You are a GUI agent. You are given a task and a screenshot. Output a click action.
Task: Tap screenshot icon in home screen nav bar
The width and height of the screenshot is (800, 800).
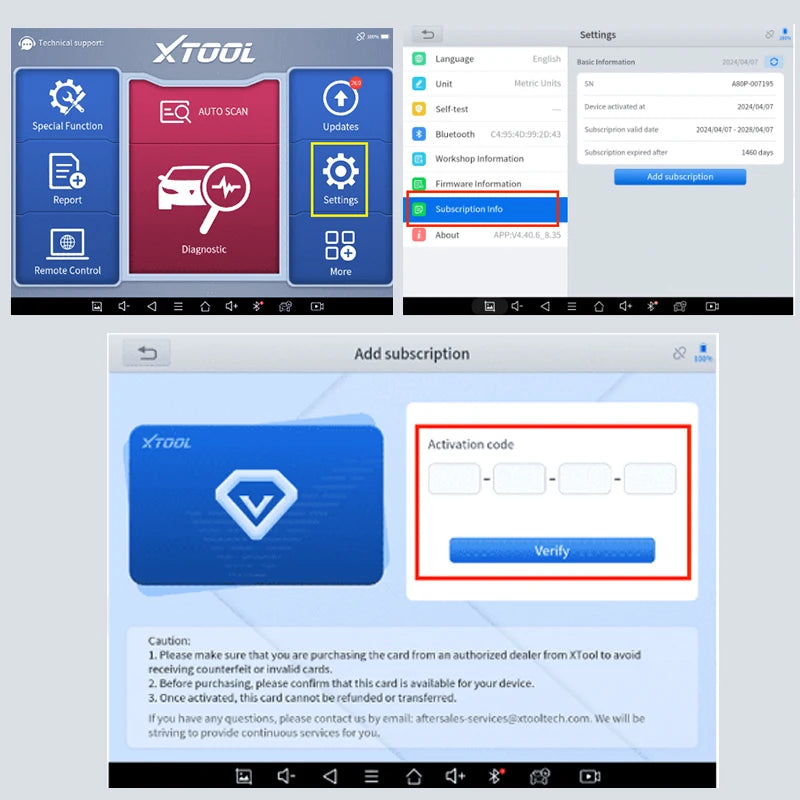96,306
